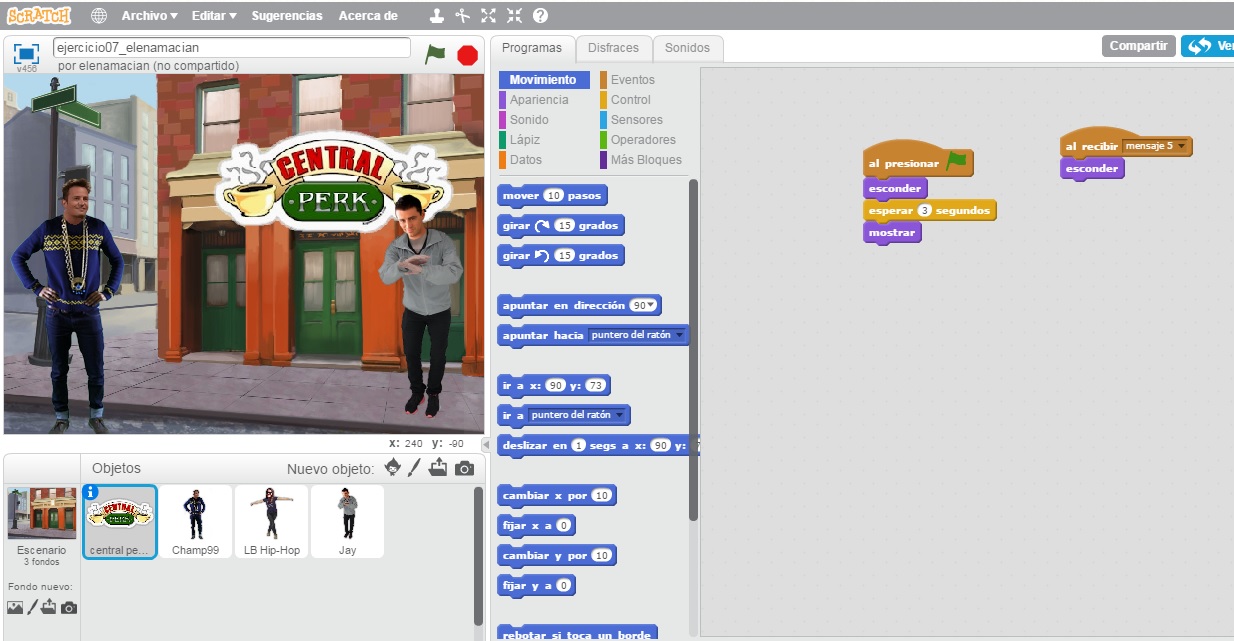Screen dimensions: 1234x641
Task: Select Datos block category
Action: click(526, 160)
